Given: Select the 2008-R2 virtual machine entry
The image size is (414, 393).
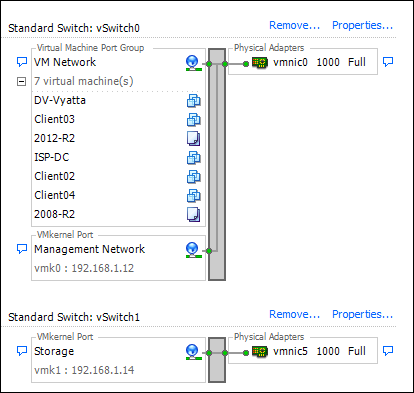Looking at the screenshot, I should click(55, 214).
